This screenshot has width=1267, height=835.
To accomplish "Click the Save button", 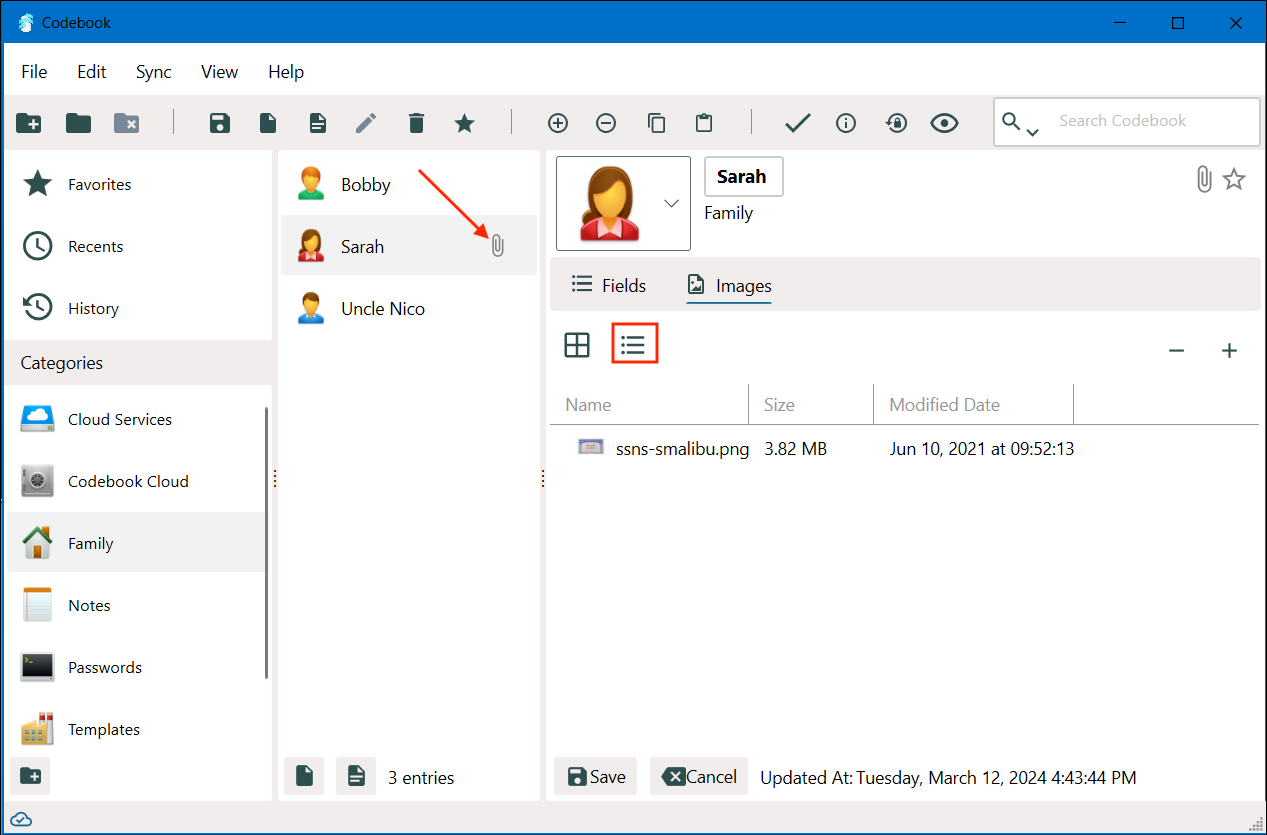I will tap(596, 776).
